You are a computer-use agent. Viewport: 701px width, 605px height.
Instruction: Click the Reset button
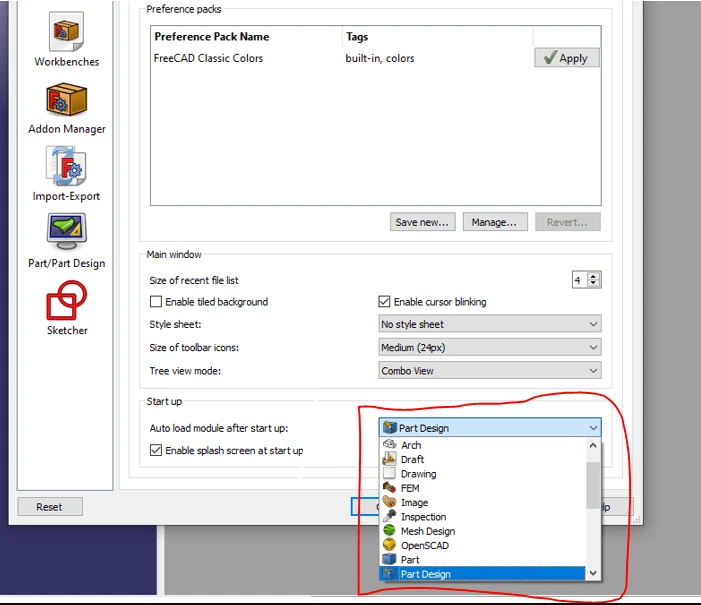(x=50, y=507)
